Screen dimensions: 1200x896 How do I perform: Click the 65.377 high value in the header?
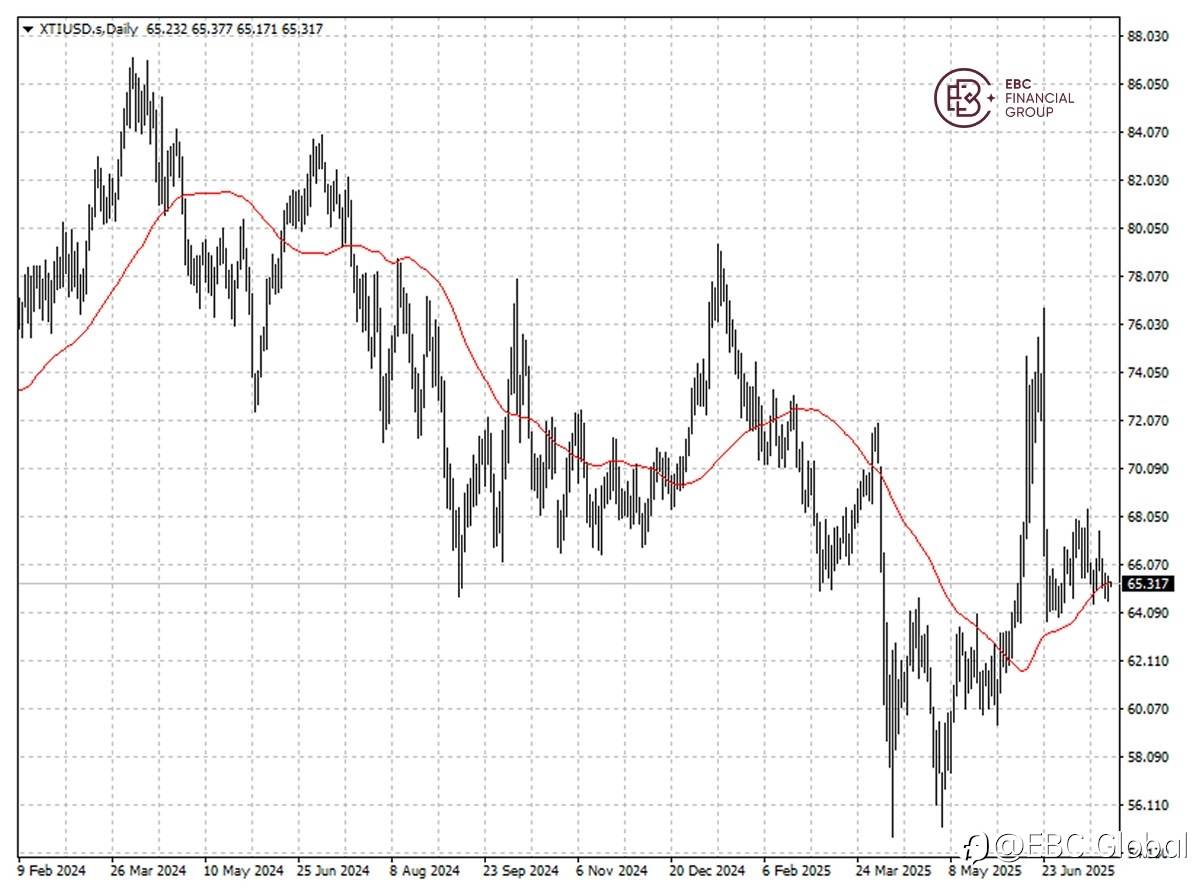210,30
